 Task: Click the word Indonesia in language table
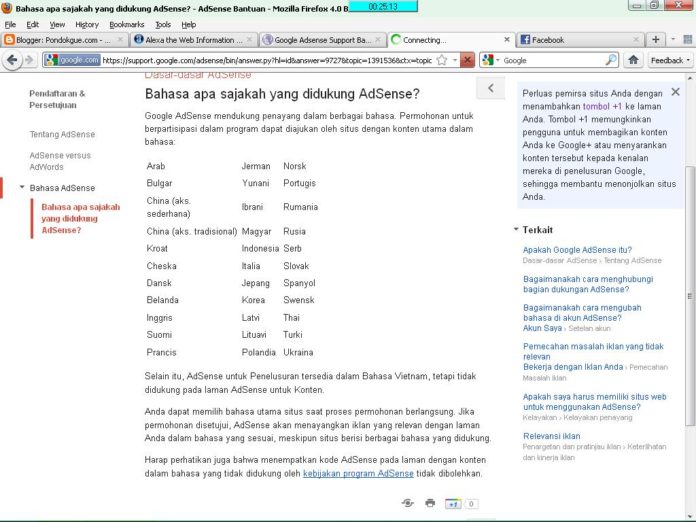coord(260,248)
